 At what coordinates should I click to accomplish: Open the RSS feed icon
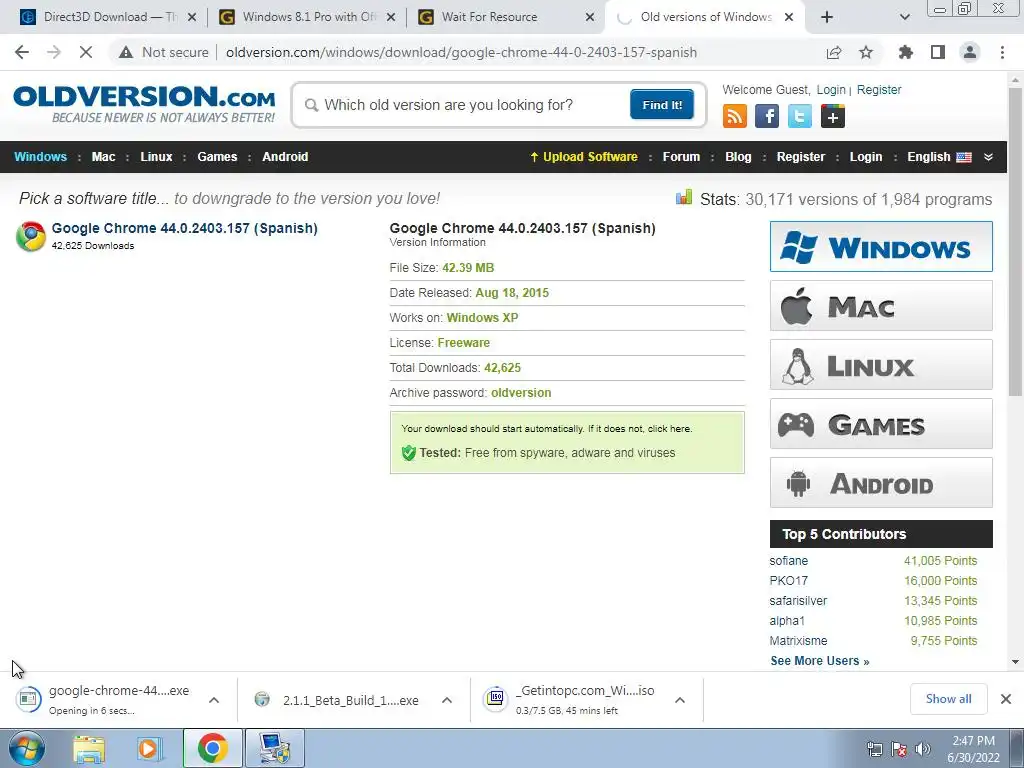tap(735, 116)
